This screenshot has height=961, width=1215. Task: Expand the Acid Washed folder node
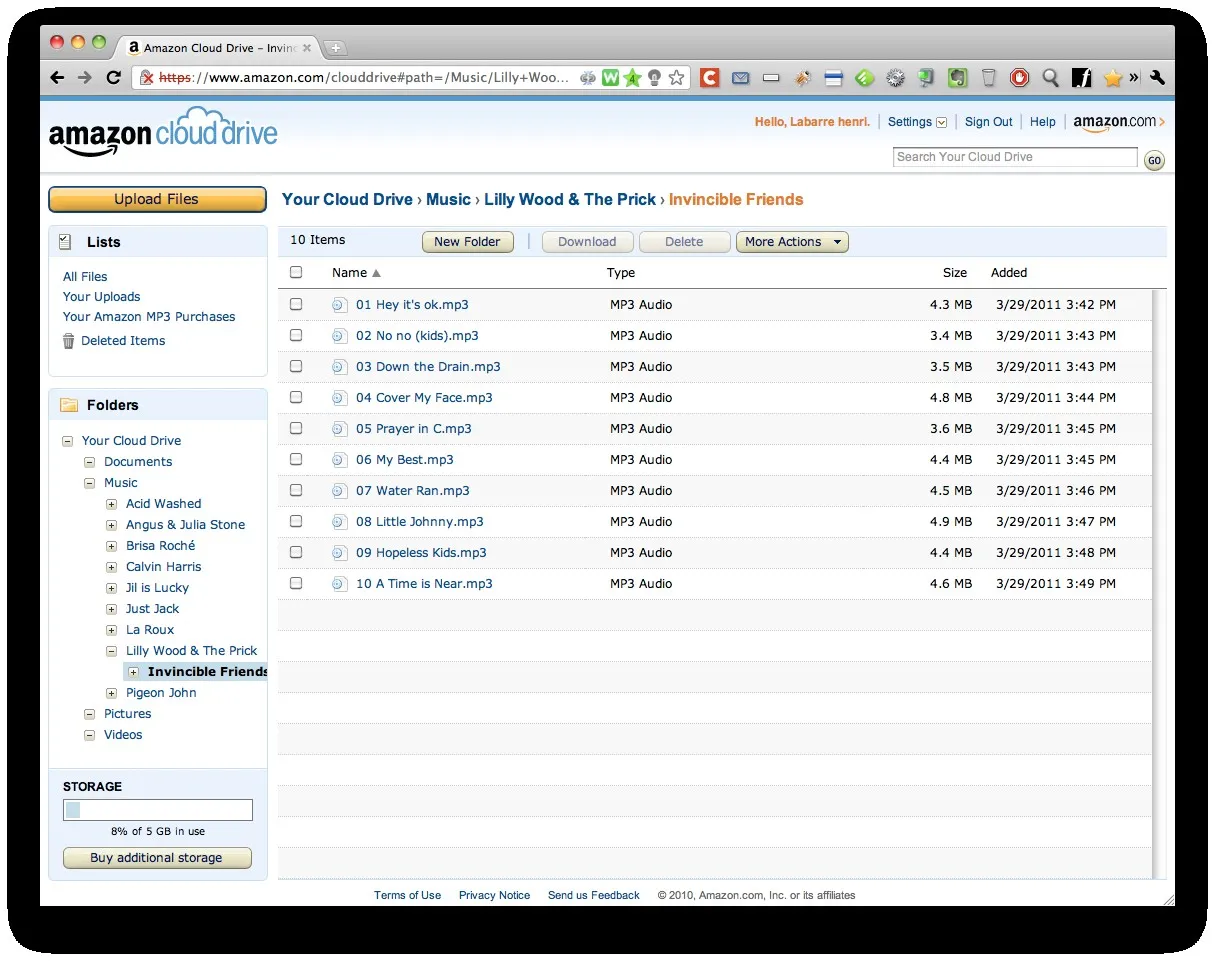[112, 504]
